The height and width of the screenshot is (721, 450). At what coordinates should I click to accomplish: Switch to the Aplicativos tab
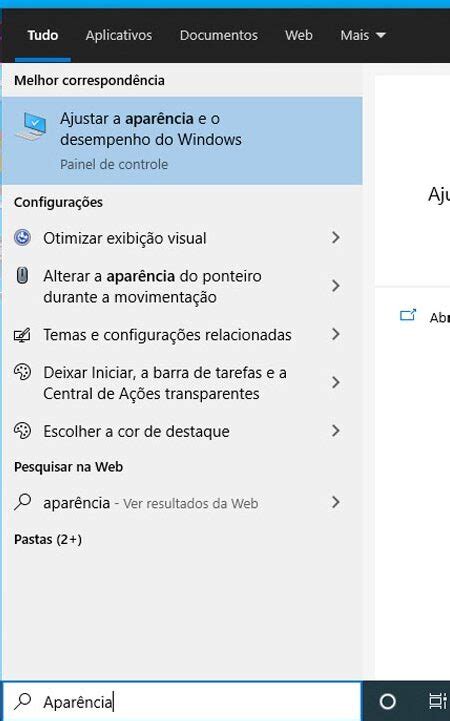pos(119,35)
